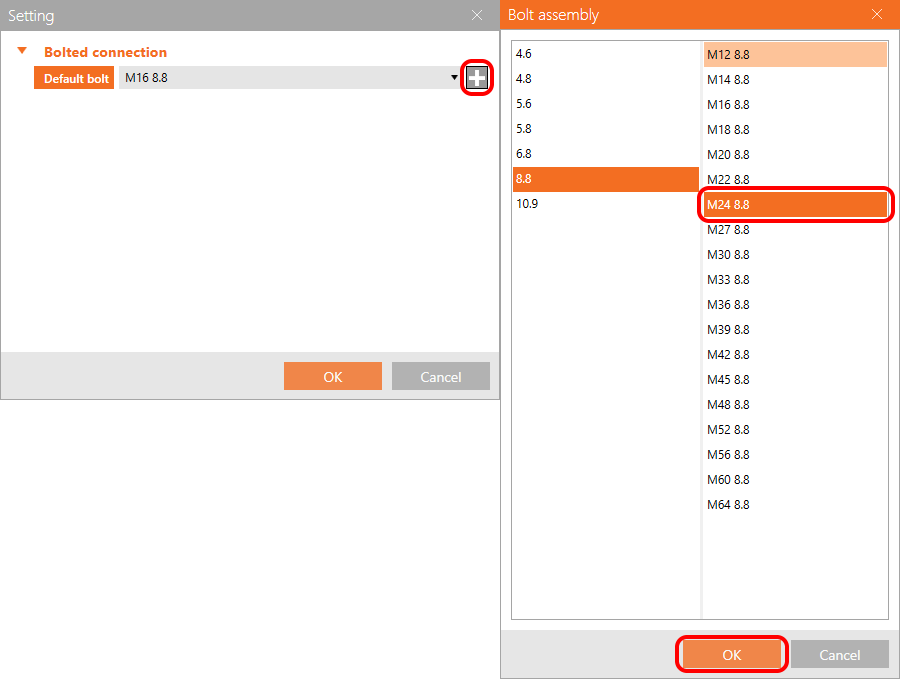Pick the M36 8.8 bolt assembly
900x679 pixels.
pyautogui.click(x=795, y=304)
